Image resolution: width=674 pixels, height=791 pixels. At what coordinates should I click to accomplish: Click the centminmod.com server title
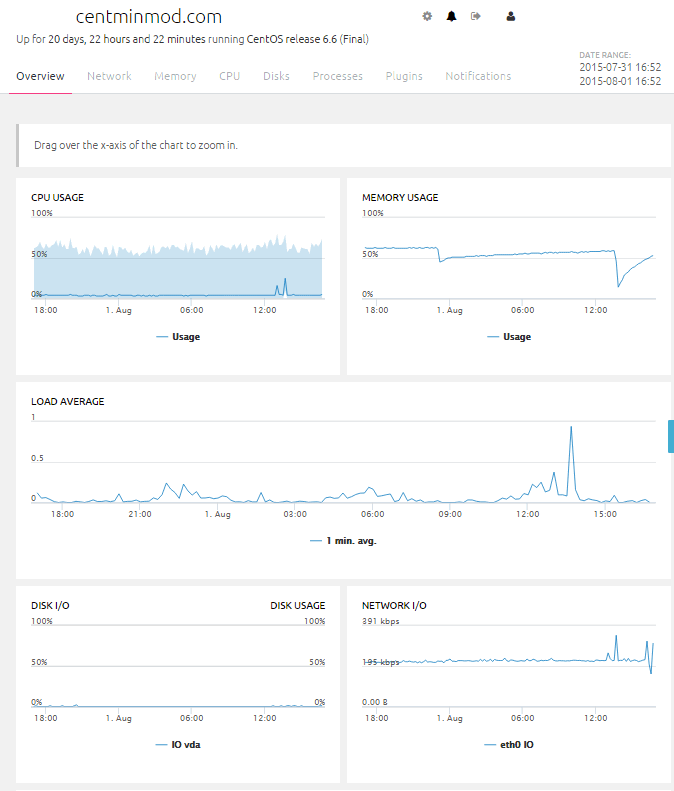coord(149,17)
